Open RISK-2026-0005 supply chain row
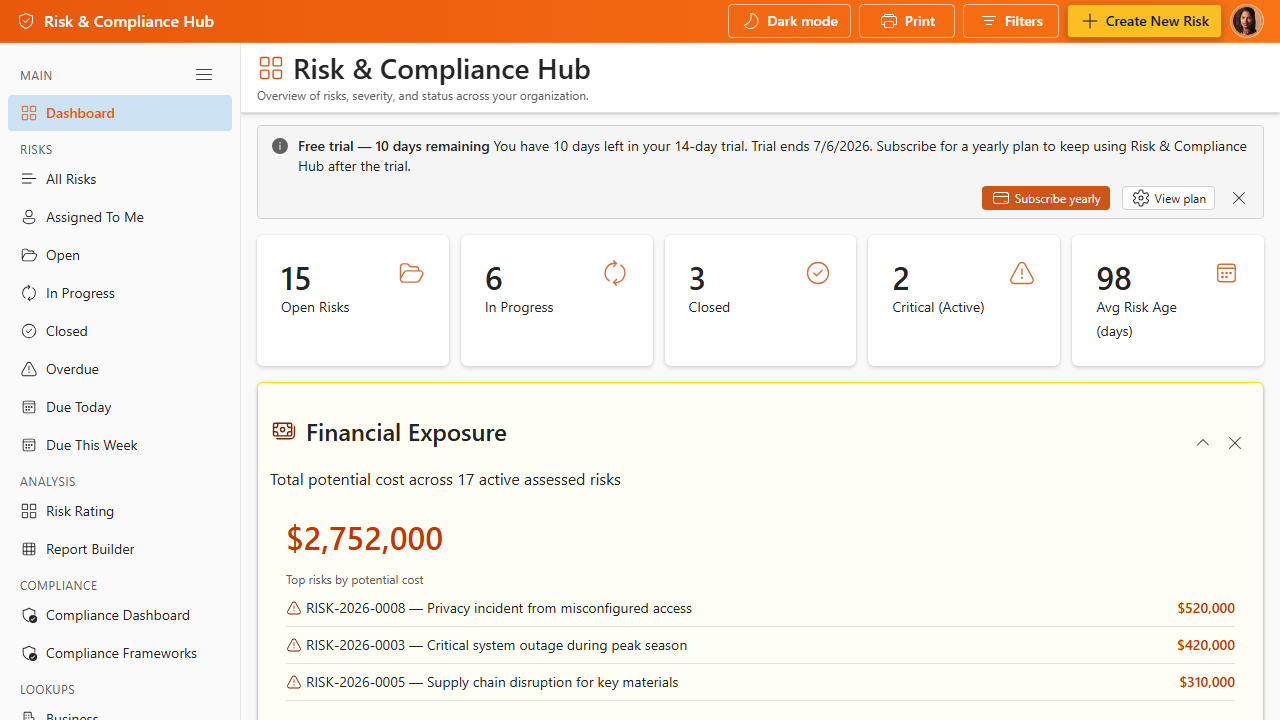 coord(760,682)
